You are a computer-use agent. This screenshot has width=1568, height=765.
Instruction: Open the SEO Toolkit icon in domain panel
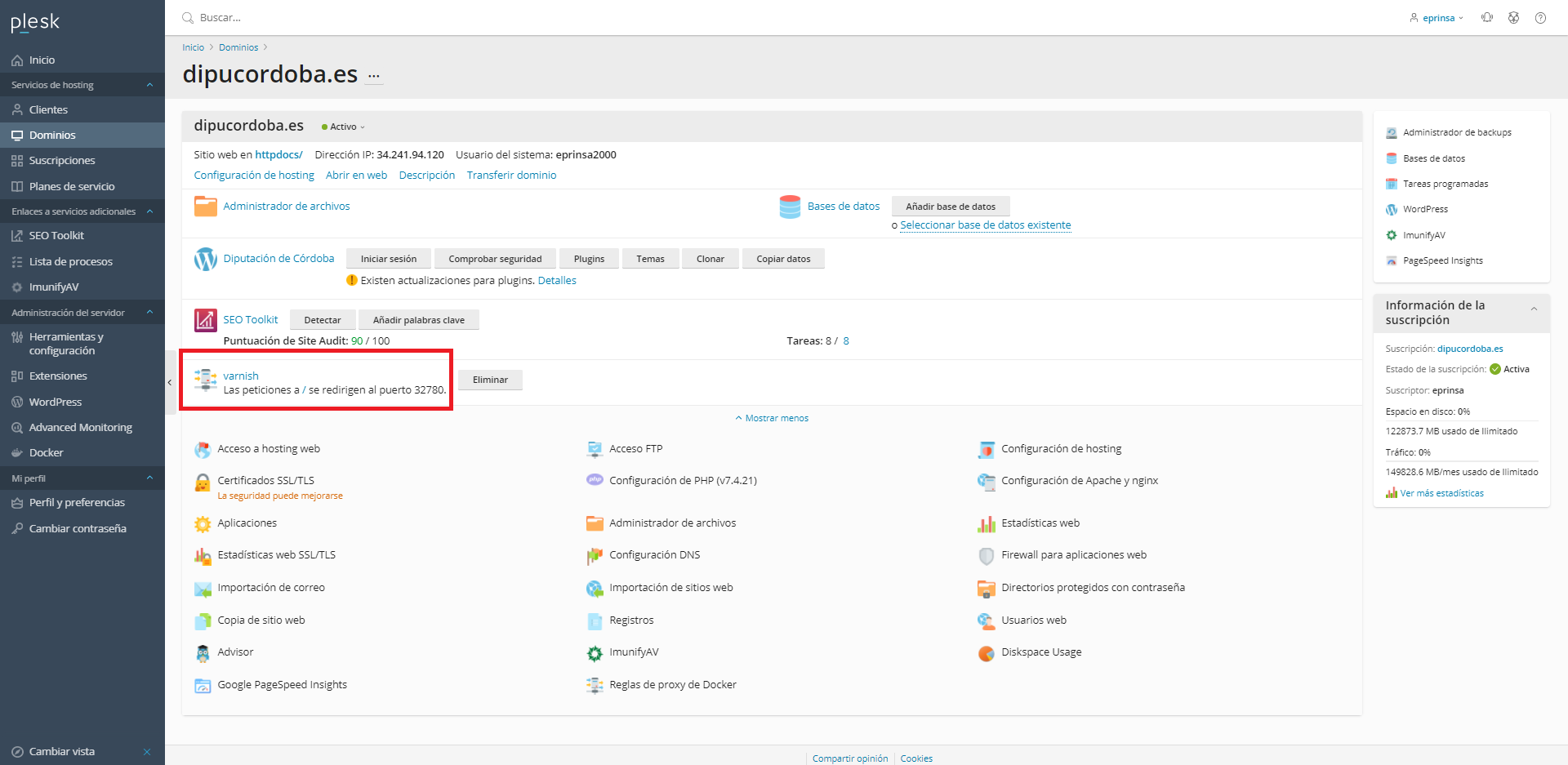(205, 320)
